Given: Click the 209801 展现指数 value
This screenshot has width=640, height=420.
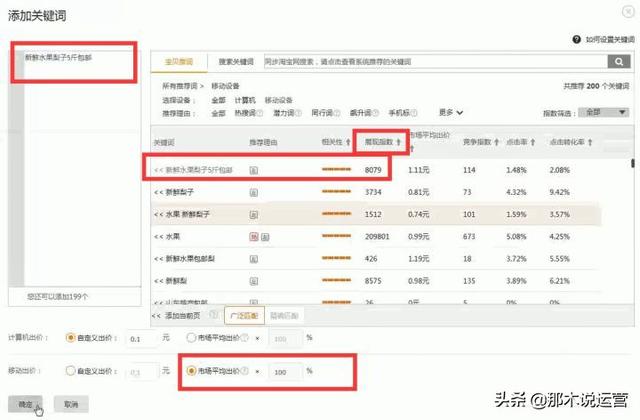Looking at the screenshot, I should (377, 236).
